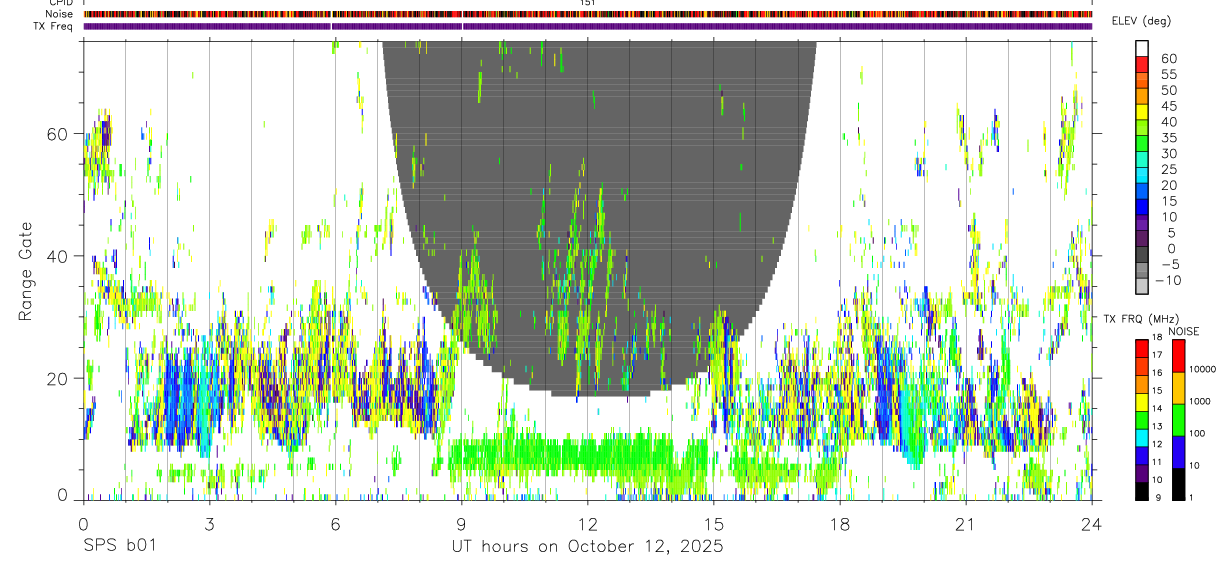
Task: Pick the cyan 12–13 swatch in the TX FRQ colorbar
Action: click(x=1142, y=437)
